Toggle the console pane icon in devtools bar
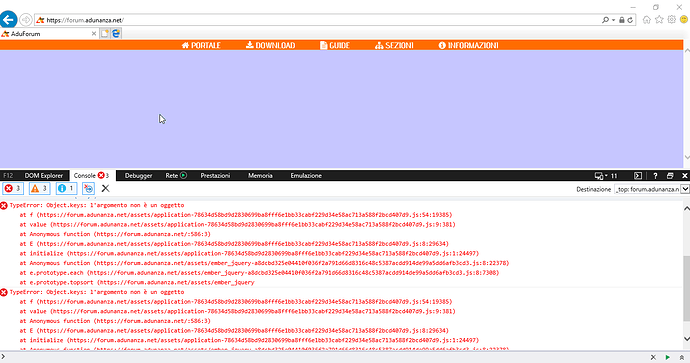The height and width of the screenshot is (363, 690). pyautogui.click(x=638, y=176)
